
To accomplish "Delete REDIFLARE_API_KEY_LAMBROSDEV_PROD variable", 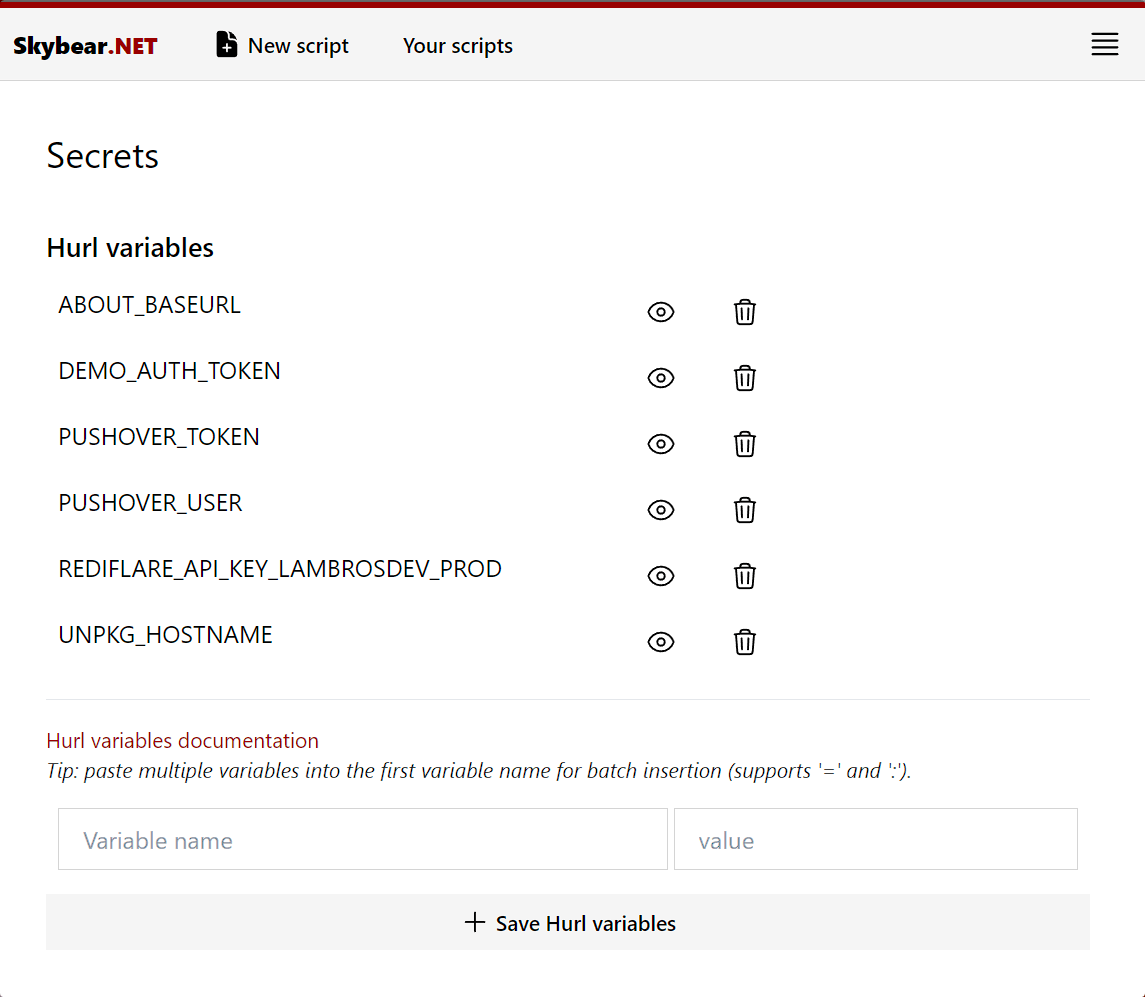I will pos(745,576).
